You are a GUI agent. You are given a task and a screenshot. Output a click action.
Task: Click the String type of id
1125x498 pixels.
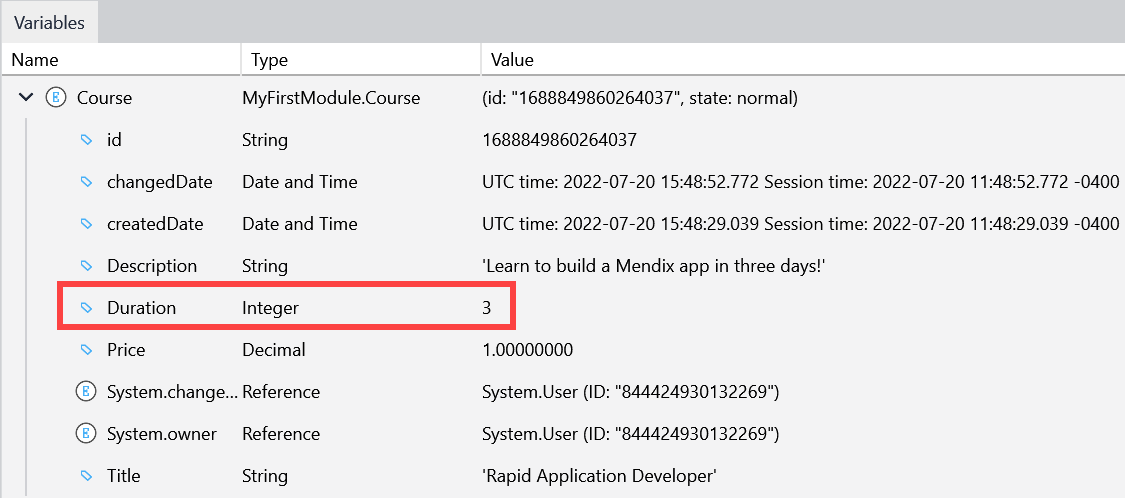tap(265, 140)
